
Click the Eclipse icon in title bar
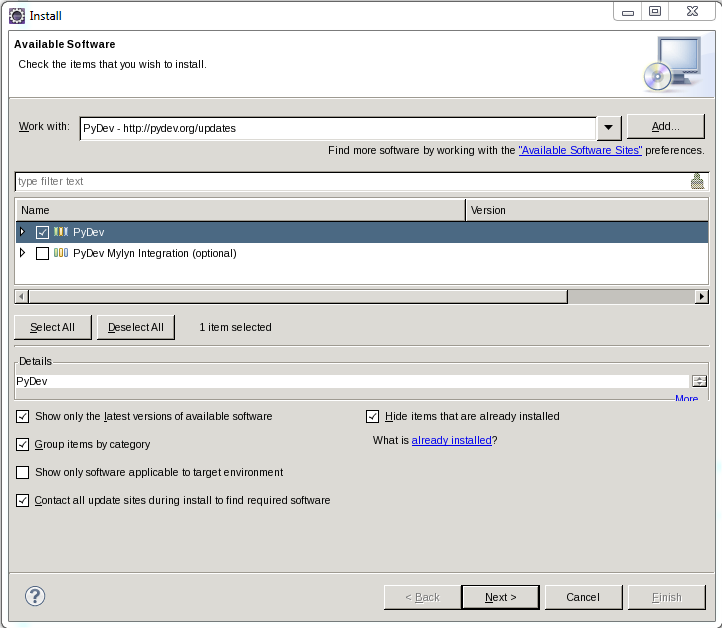click(17, 15)
